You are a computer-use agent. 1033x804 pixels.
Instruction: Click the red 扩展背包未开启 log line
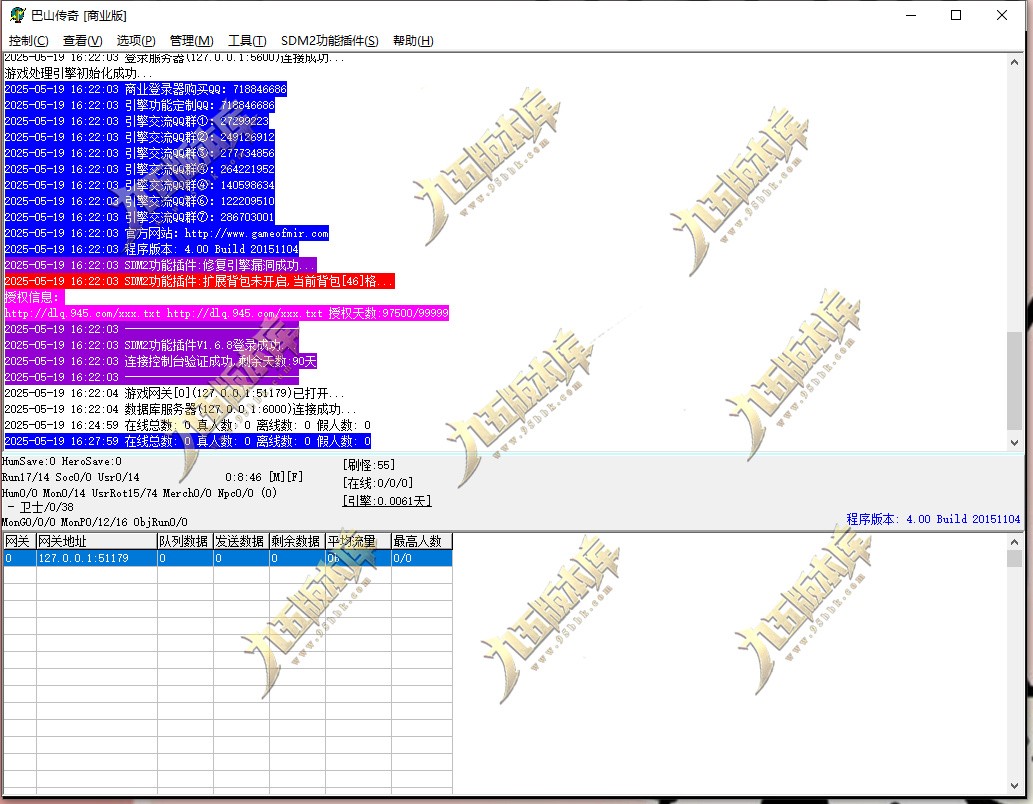200,281
